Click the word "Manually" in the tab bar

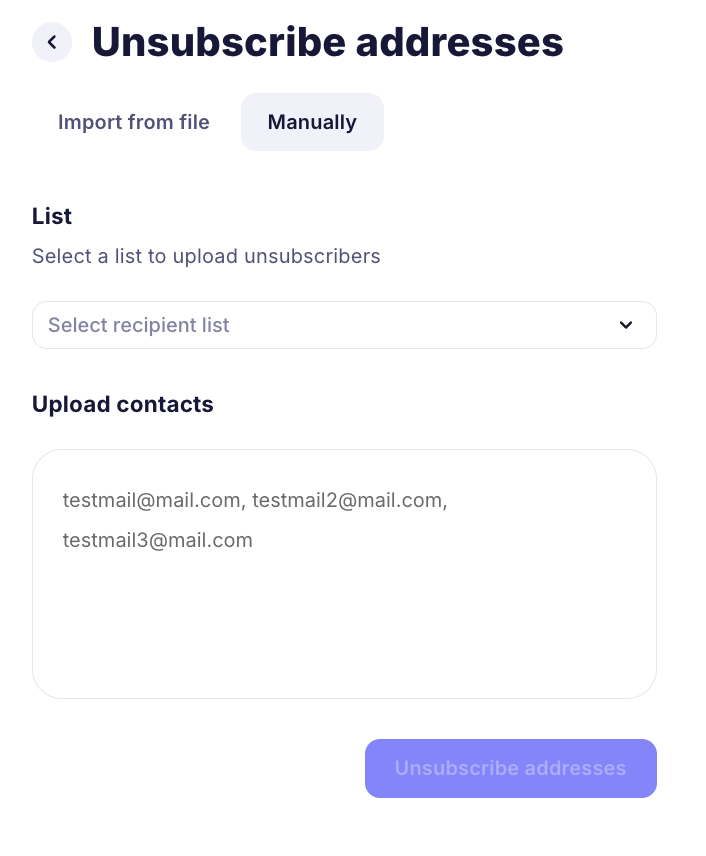click(x=312, y=122)
